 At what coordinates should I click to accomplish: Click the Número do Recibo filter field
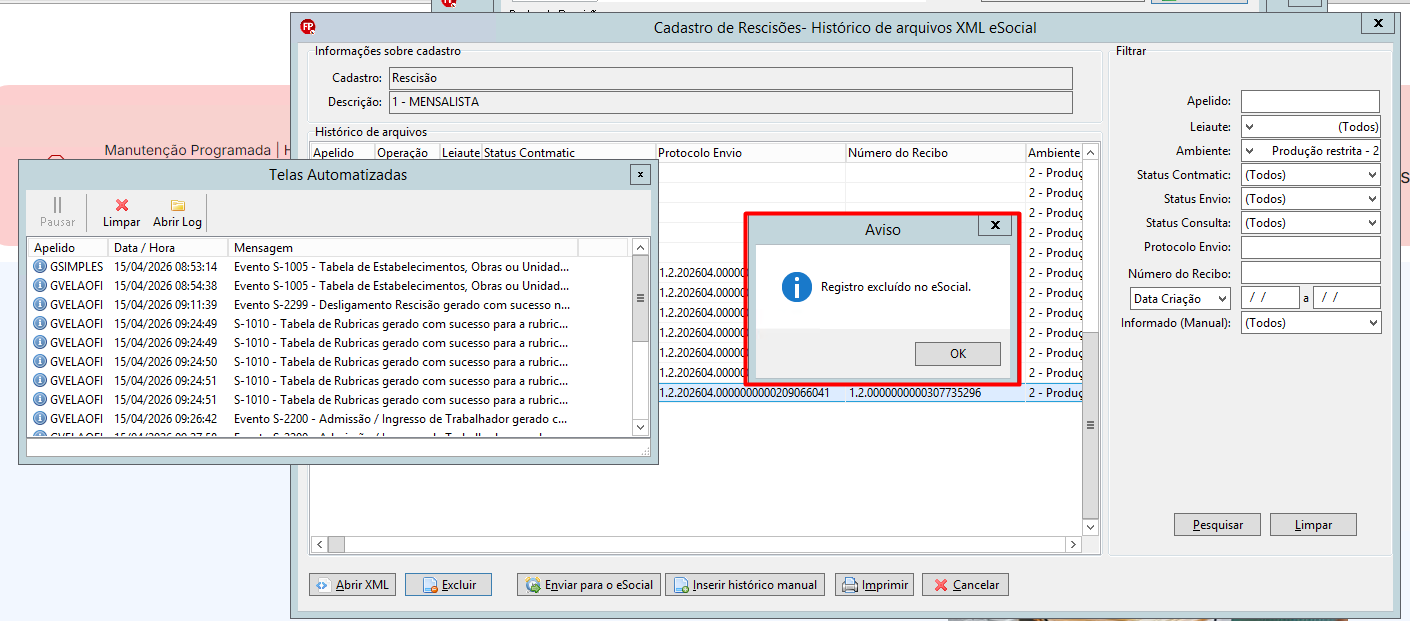[x=1311, y=273]
